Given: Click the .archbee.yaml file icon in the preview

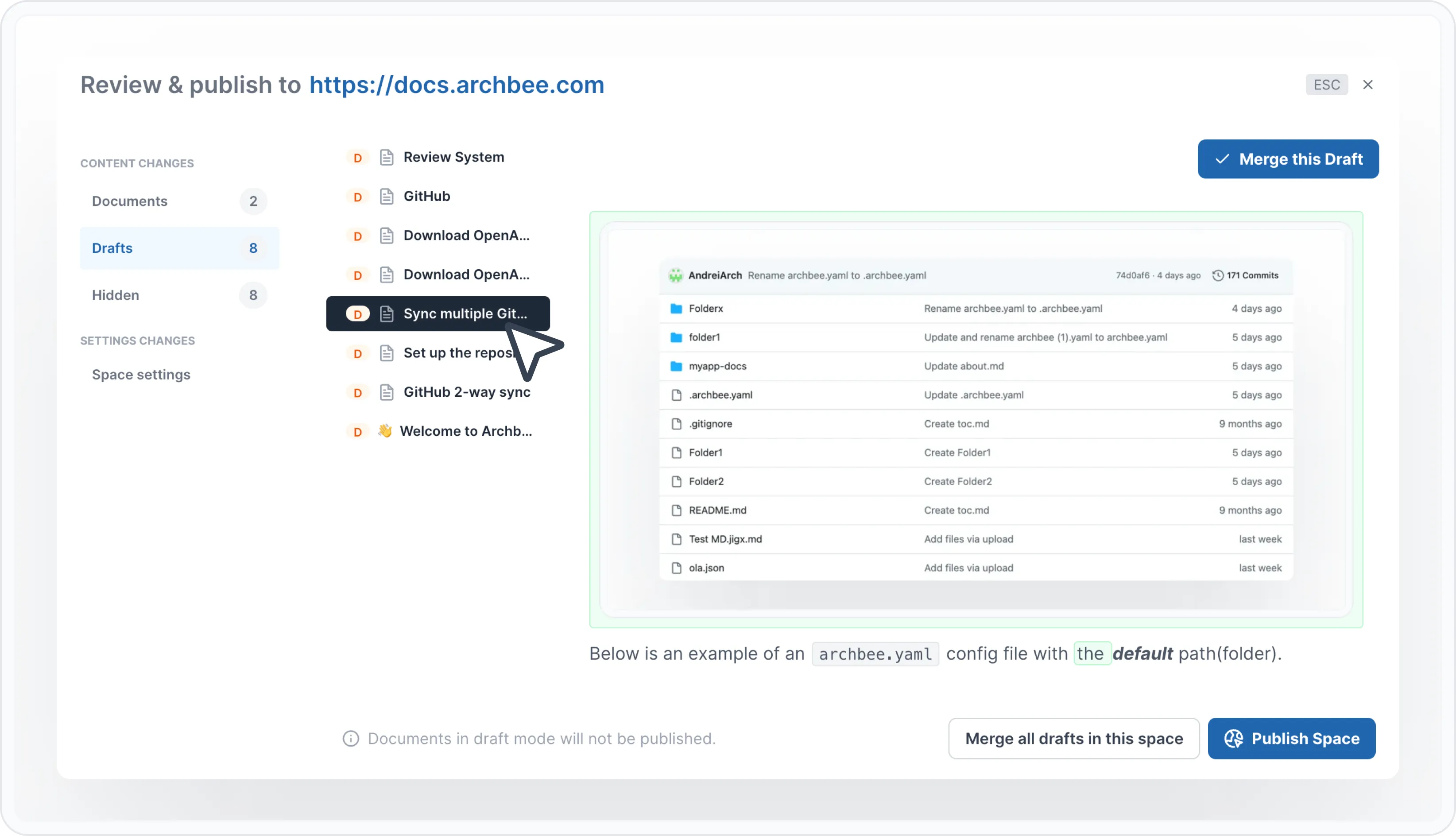Looking at the screenshot, I should (676, 395).
